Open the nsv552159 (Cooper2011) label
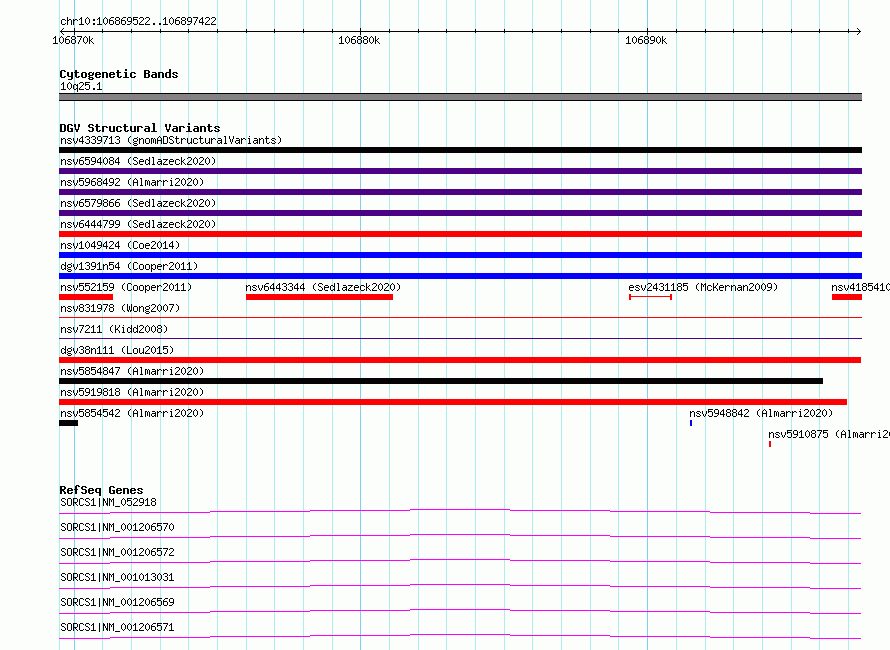 click(x=126, y=287)
